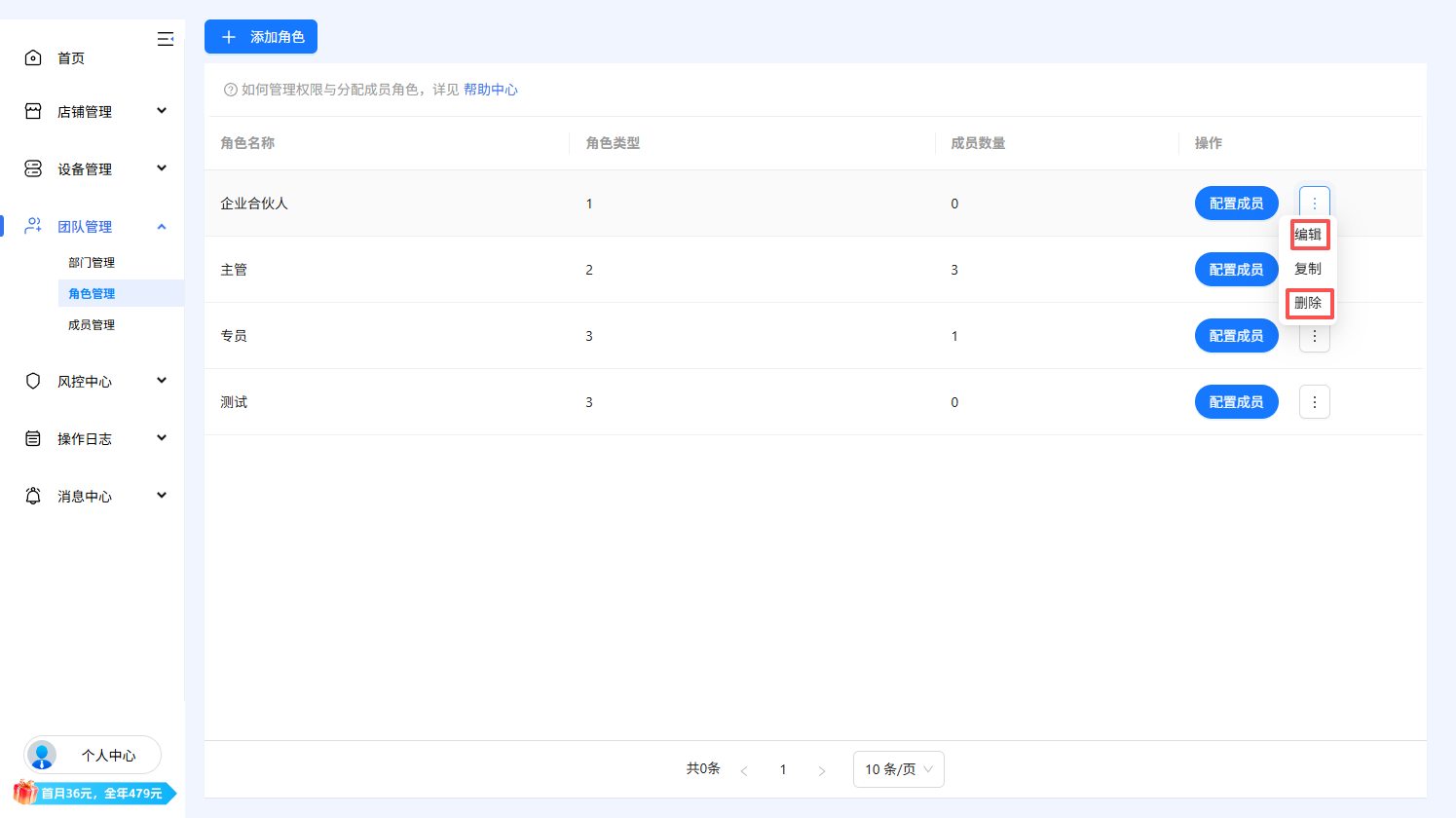Select the 团队管理 team icon
Viewport: 1456px width, 818px height.
pos(33,225)
